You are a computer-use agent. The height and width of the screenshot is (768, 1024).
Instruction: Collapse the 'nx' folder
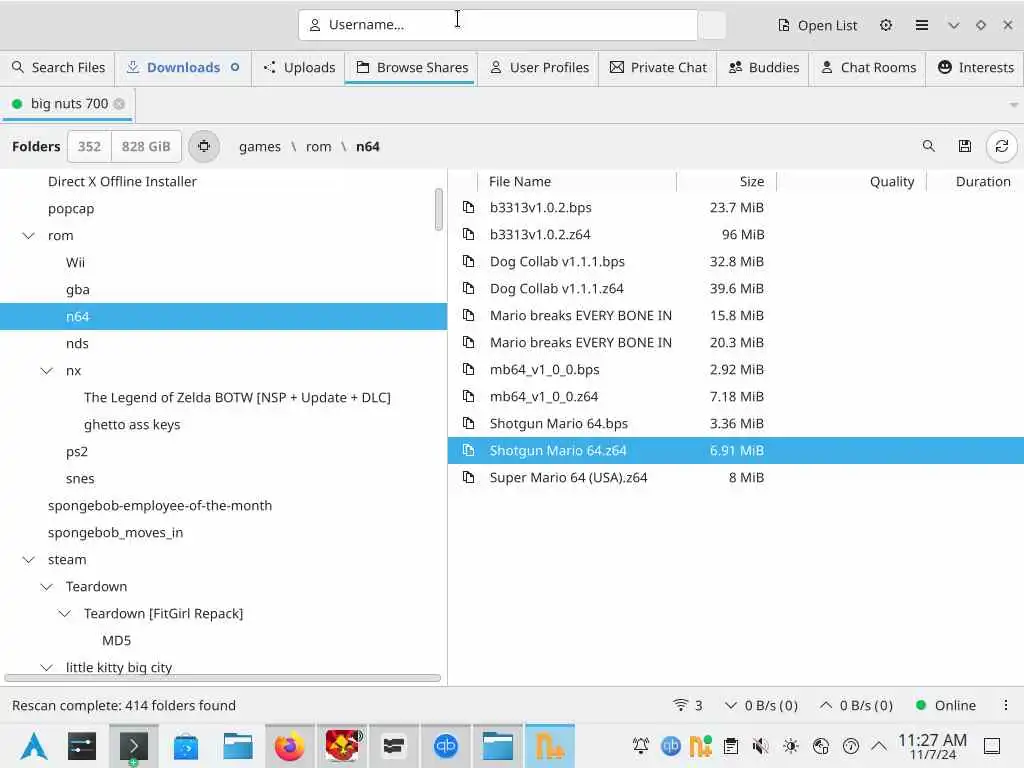46,371
